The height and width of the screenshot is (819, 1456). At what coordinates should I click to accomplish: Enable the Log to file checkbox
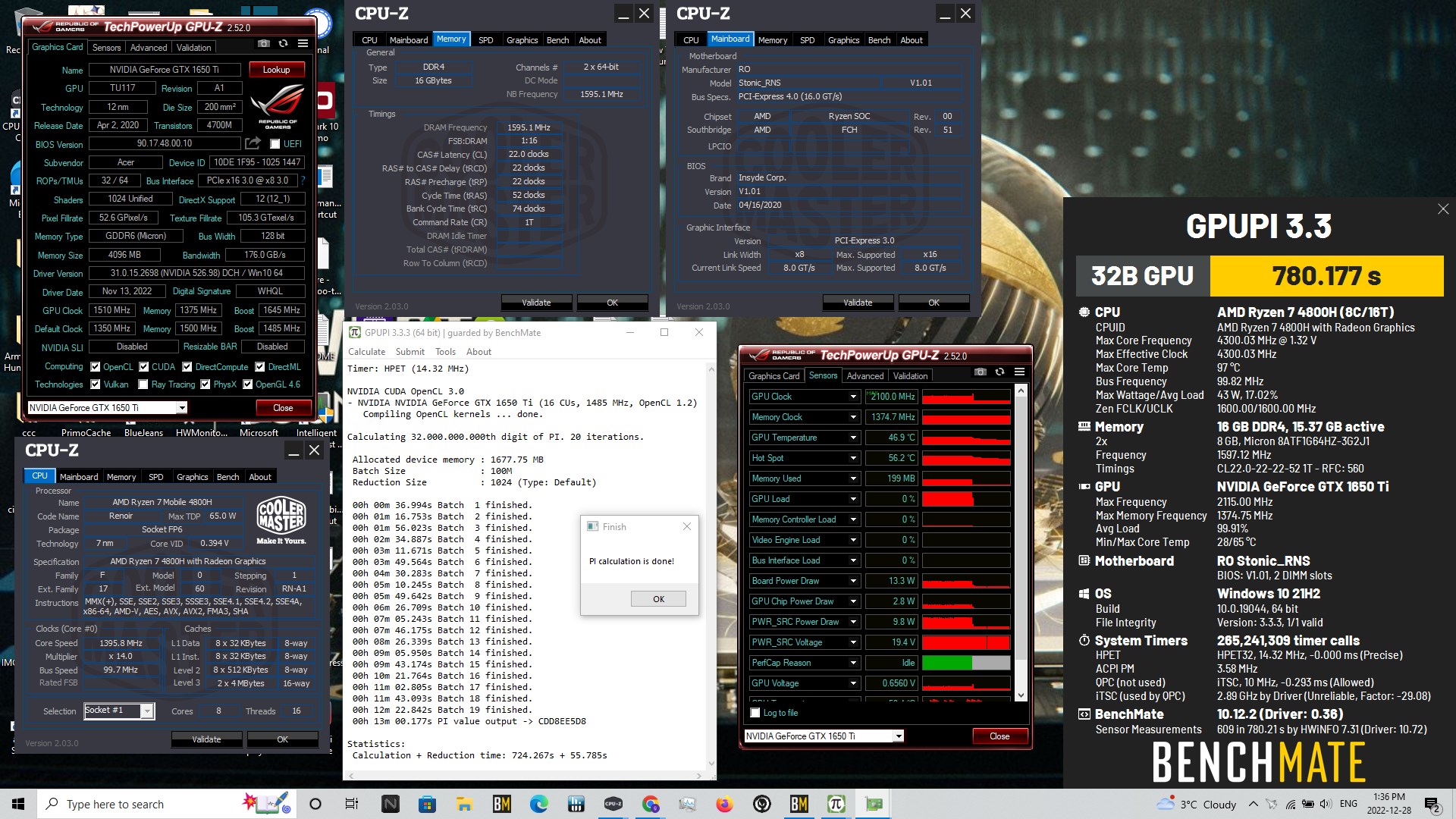(755, 712)
